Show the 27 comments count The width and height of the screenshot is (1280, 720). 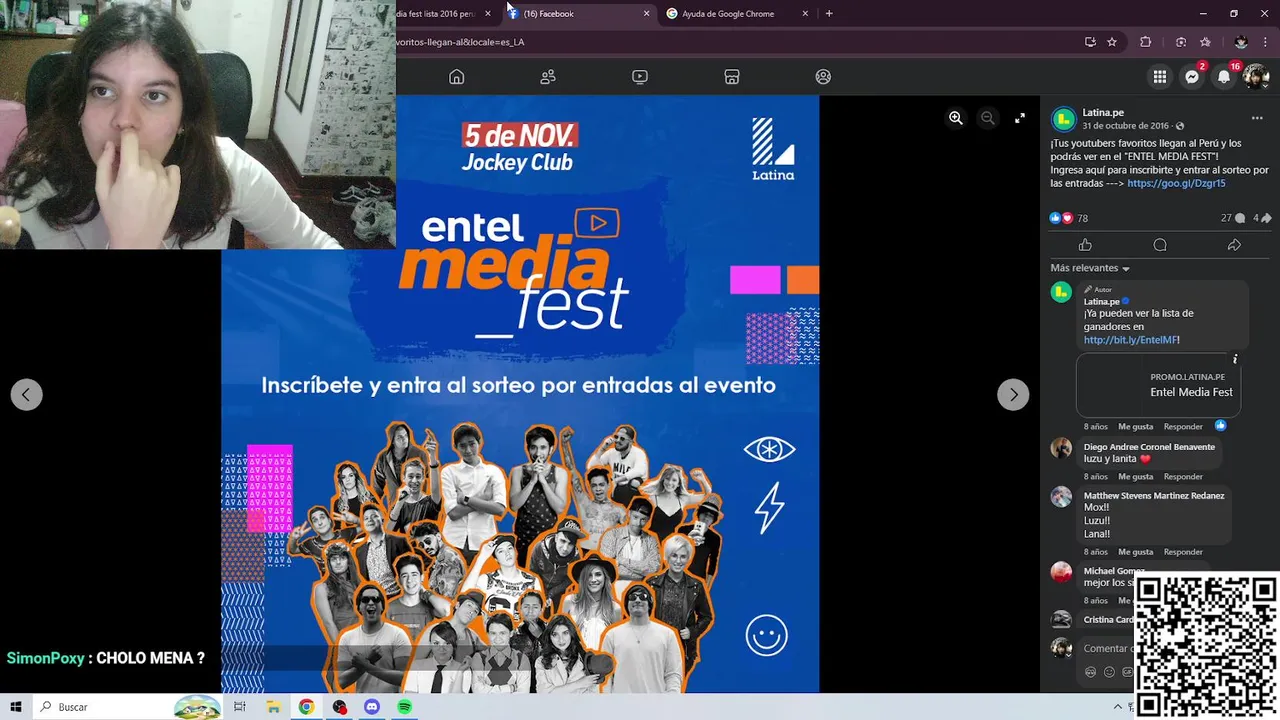1232,218
